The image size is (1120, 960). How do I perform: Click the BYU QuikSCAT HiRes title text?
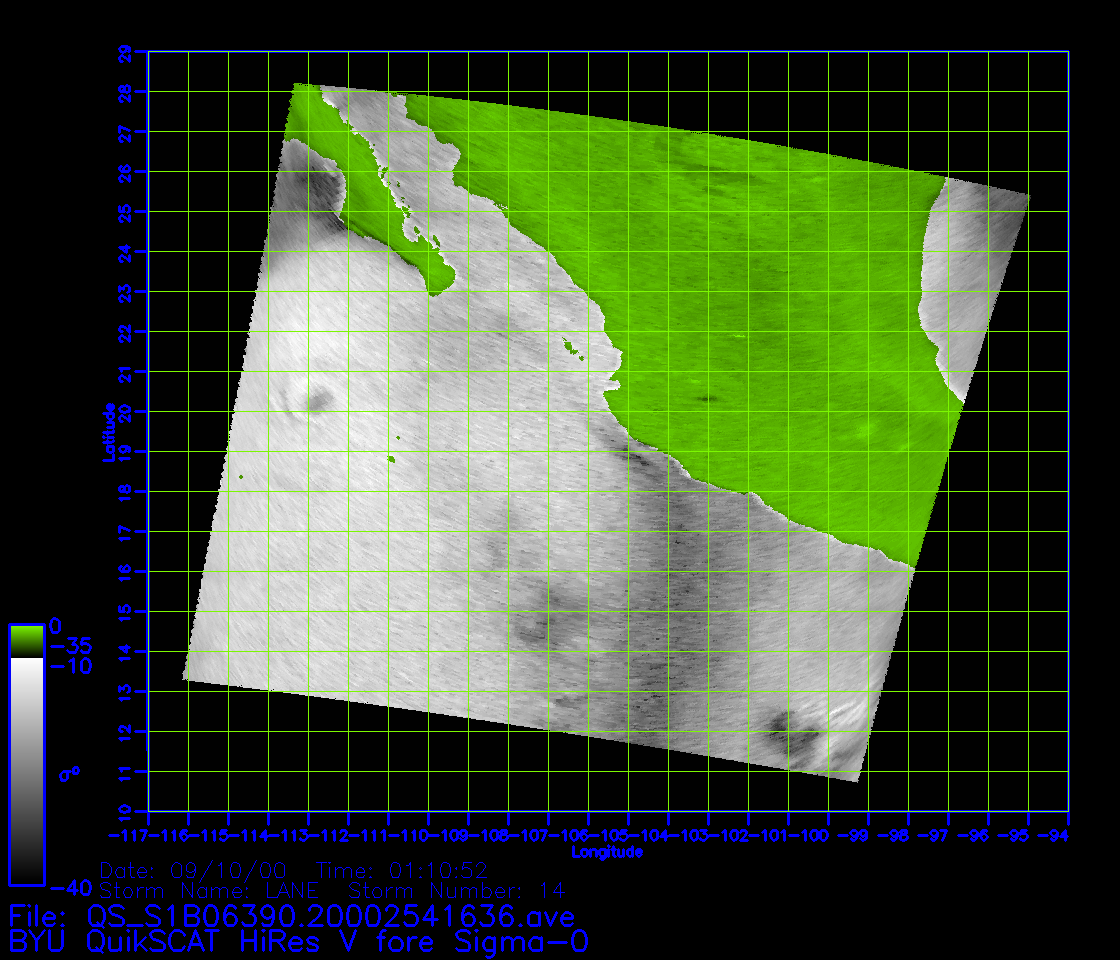298,942
